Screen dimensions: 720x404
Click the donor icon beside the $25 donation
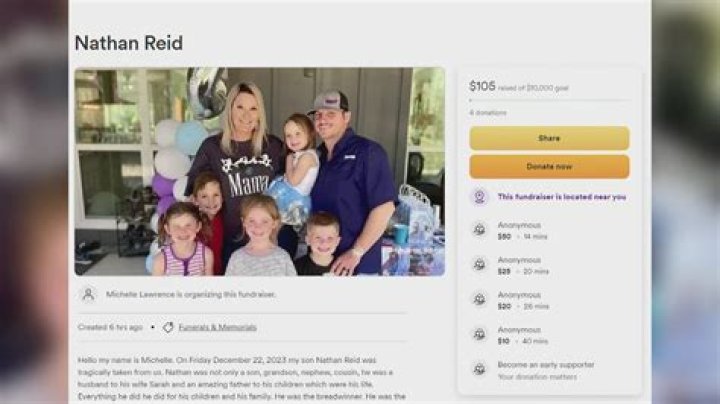click(479, 264)
